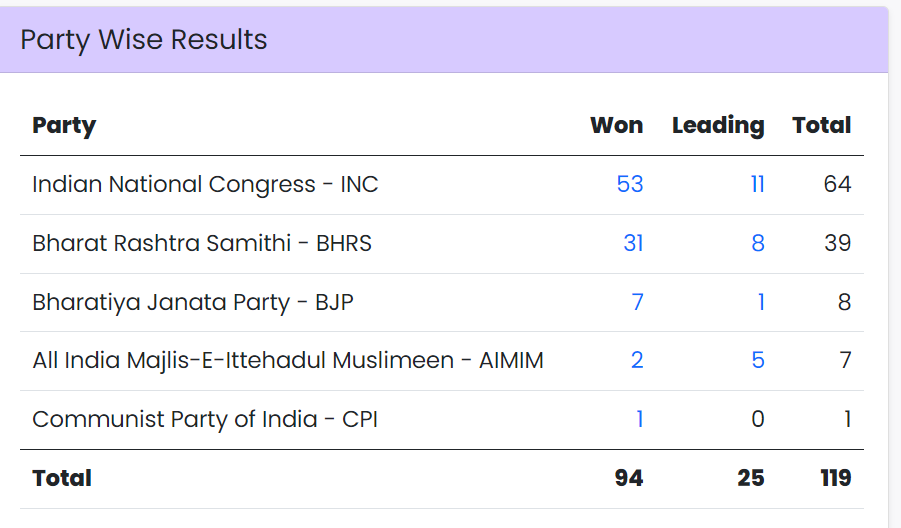Open BHRS leading count 8 link
The height and width of the screenshot is (528, 901).
coord(758,243)
